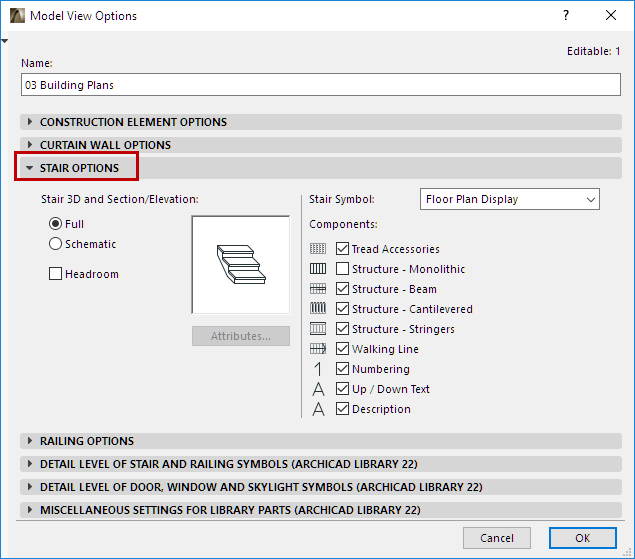Uncheck the Description checkbox
Image resolution: width=635 pixels, height=559 pixels.
pos(342,409)
